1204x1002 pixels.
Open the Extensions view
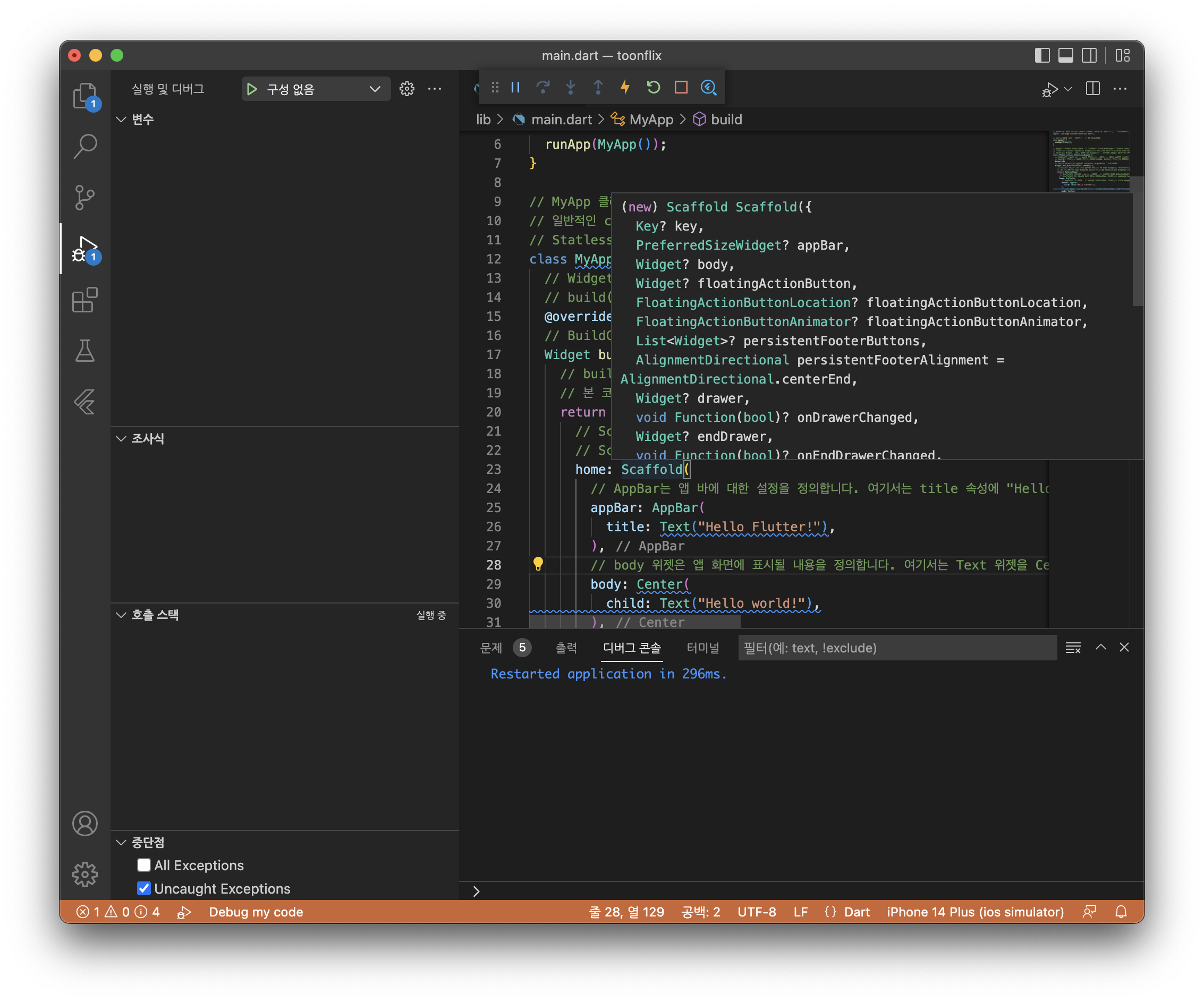85,300
